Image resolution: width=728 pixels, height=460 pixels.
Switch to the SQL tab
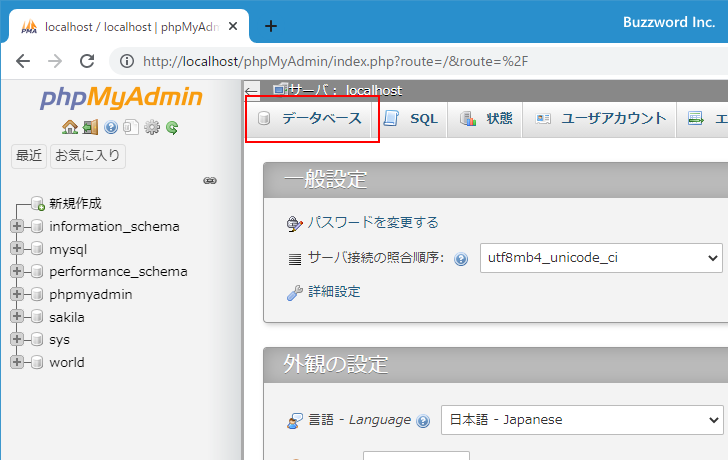click(x=410, y=119)
